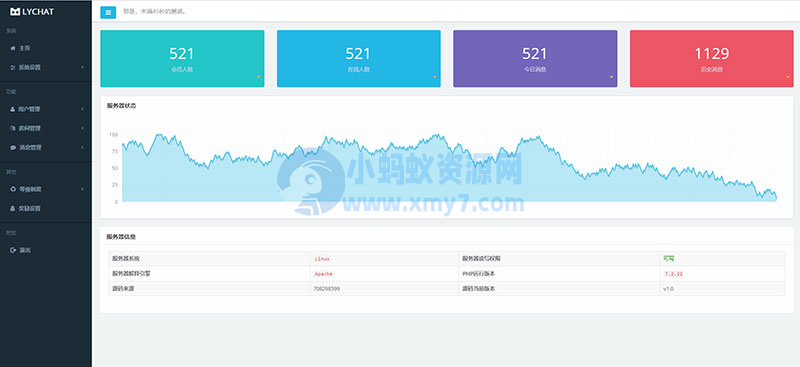Click the sign-out arrow icon beside 退出
800x367 pixels.
click(x=13, y=251)
